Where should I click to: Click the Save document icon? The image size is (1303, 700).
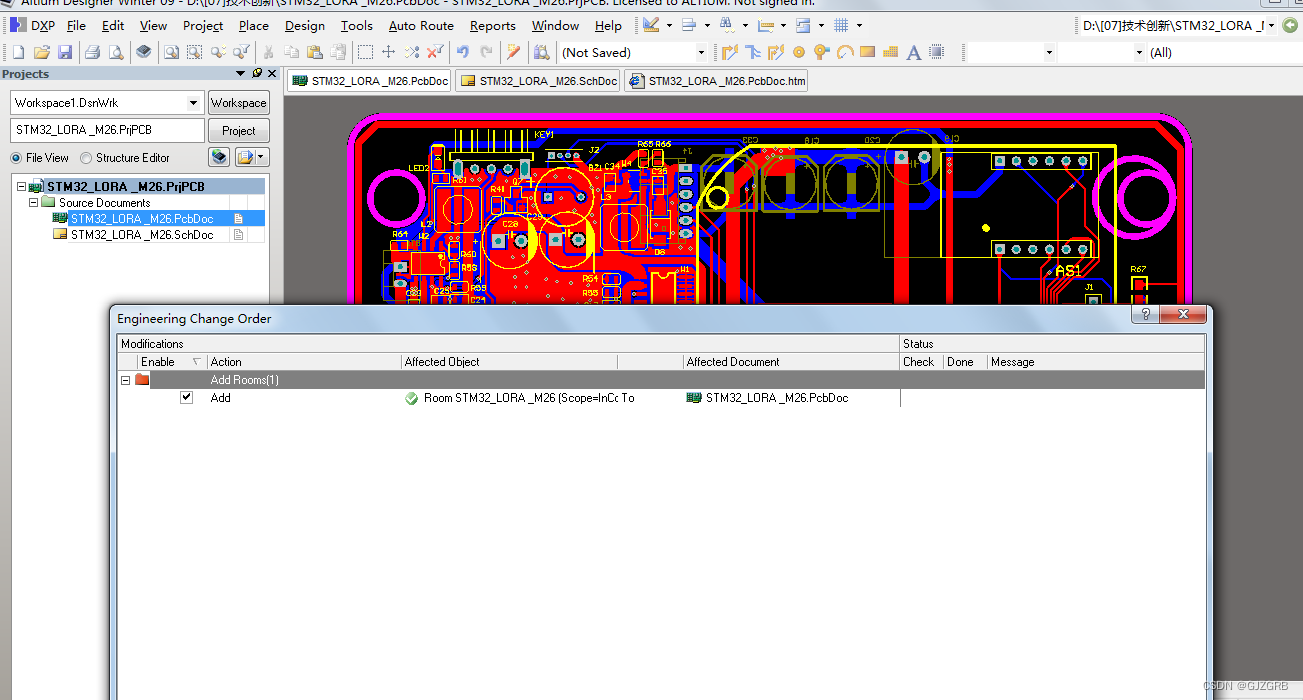click(64, 52)
